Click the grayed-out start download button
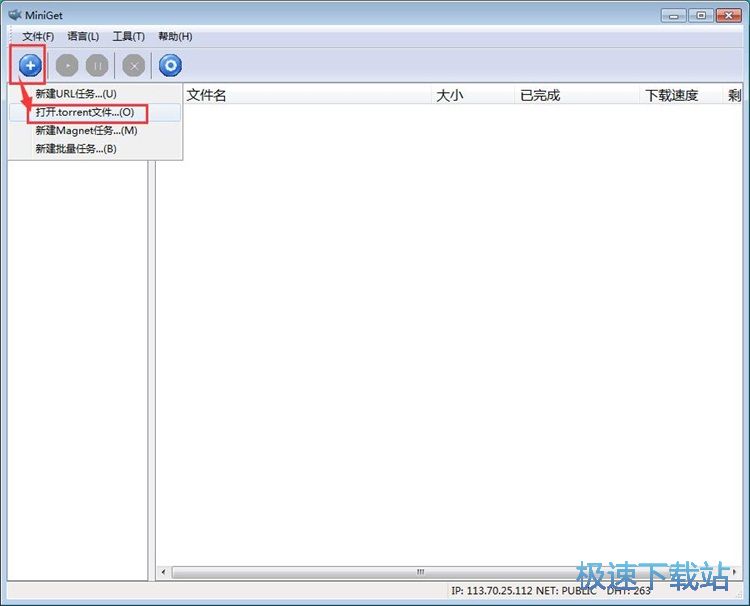Viewport: 750px width, 606px height. [67, 66]
